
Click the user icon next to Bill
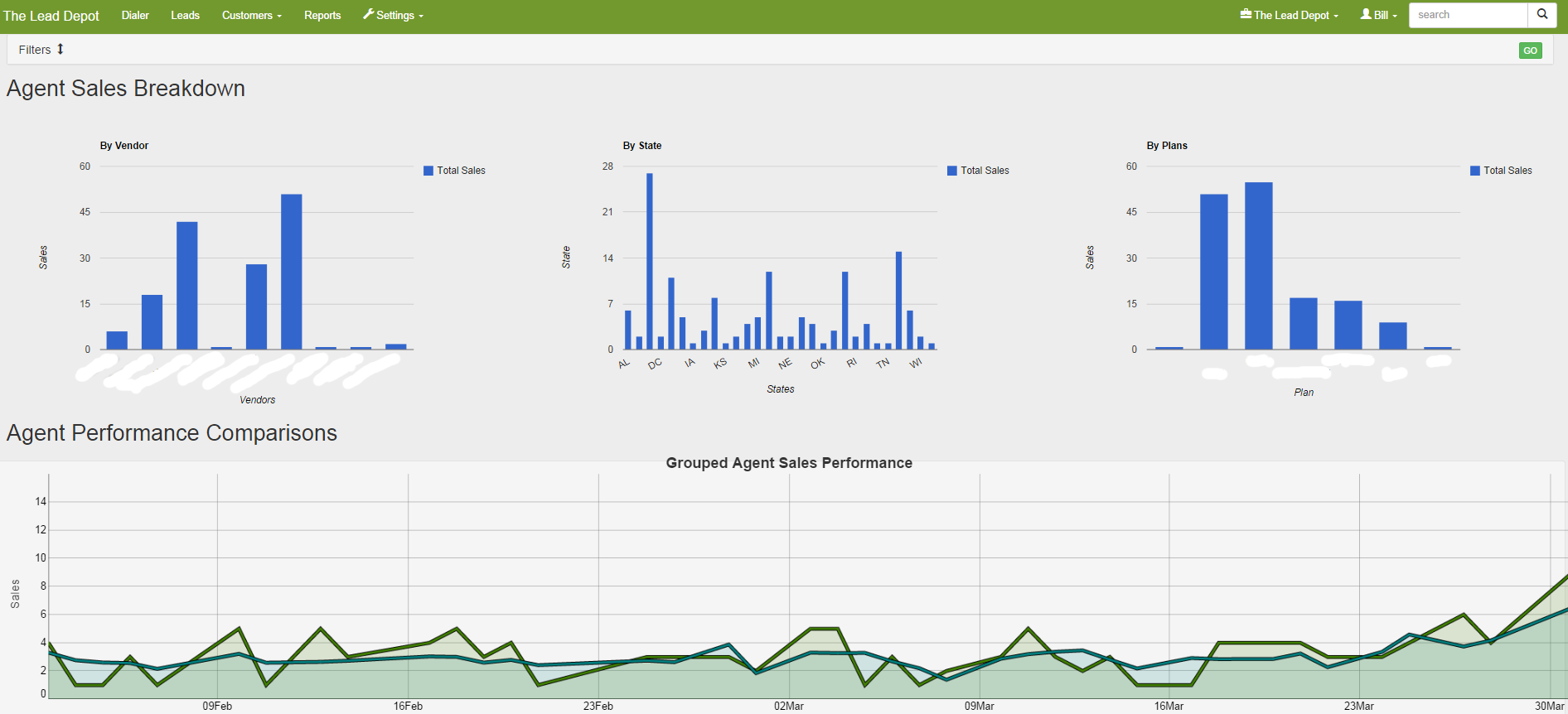[1366, 14]
